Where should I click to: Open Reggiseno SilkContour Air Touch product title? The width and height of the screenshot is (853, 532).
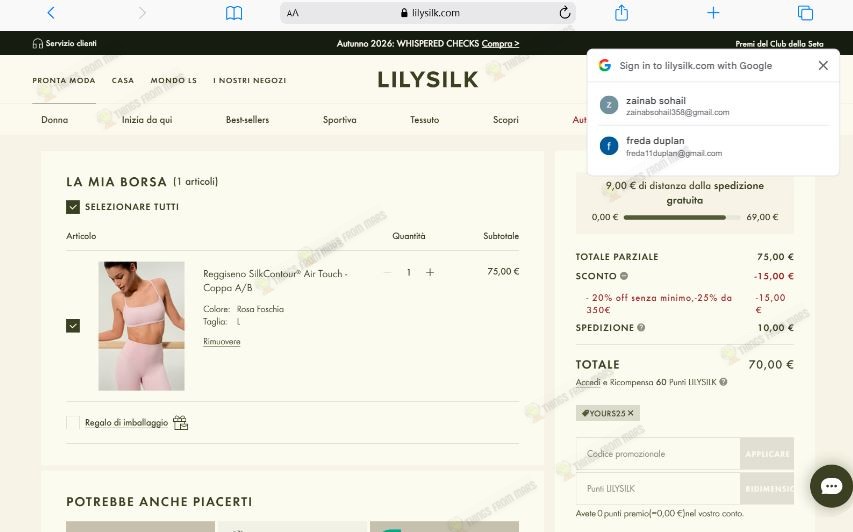pos(275,281)
